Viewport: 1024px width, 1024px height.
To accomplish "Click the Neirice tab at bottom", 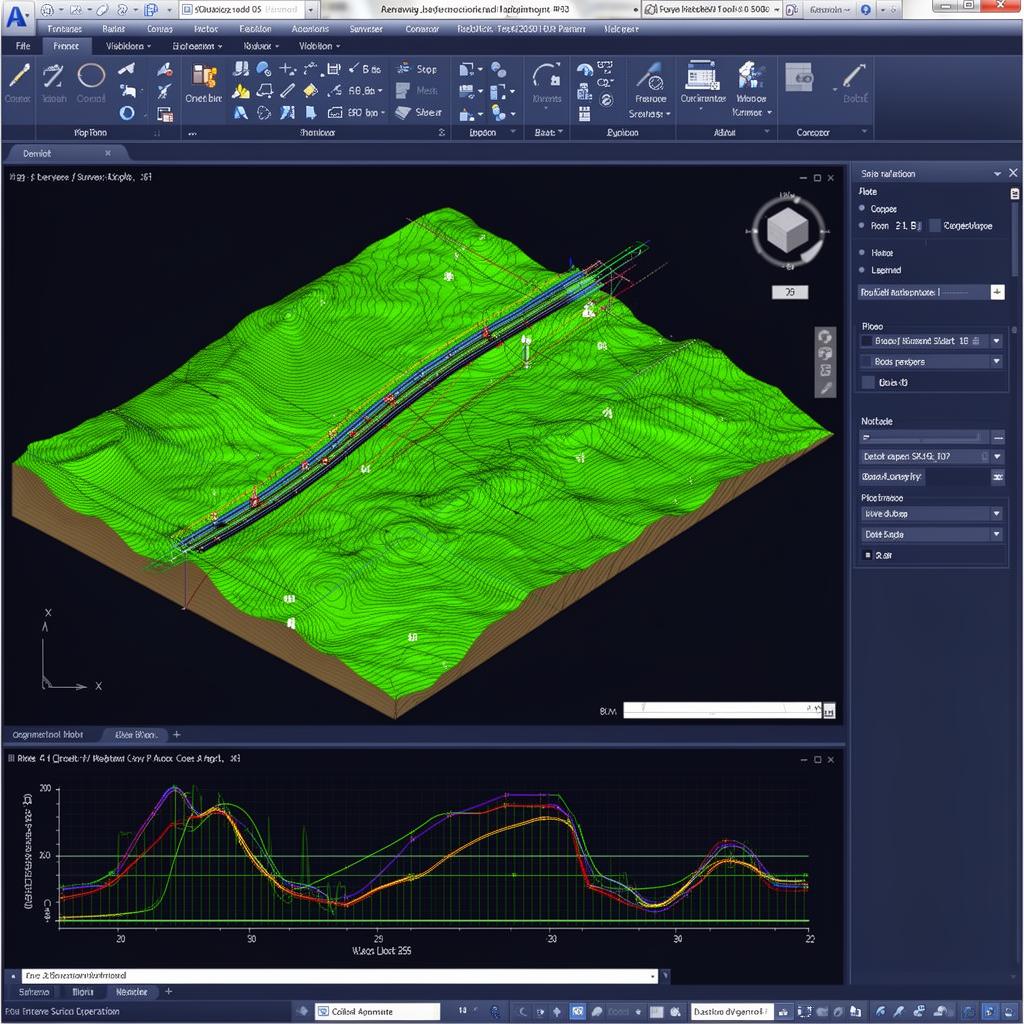I will 131,992.
